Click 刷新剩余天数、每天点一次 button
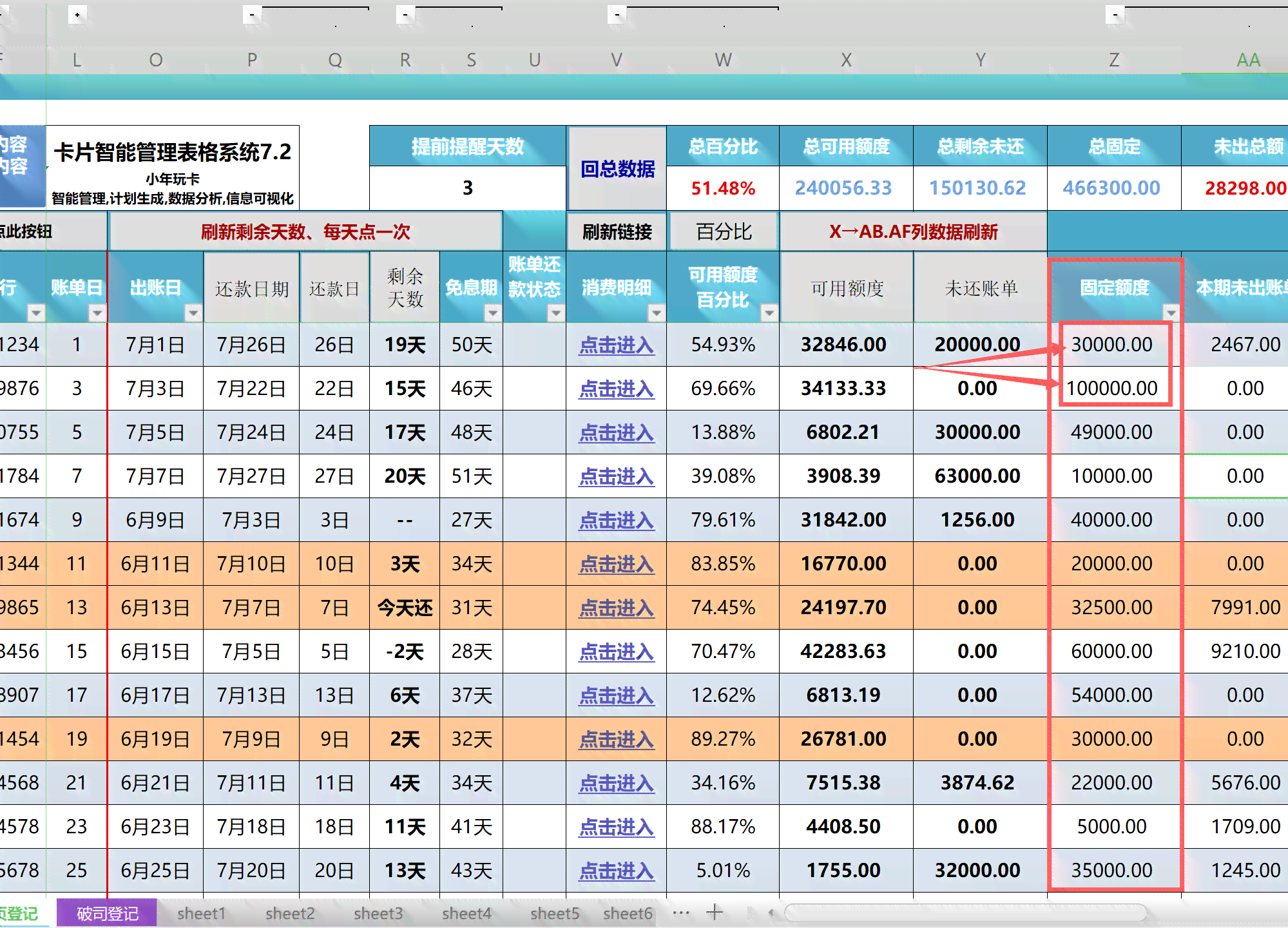This screenshot has height=928, width=1288. click(305, 231)
